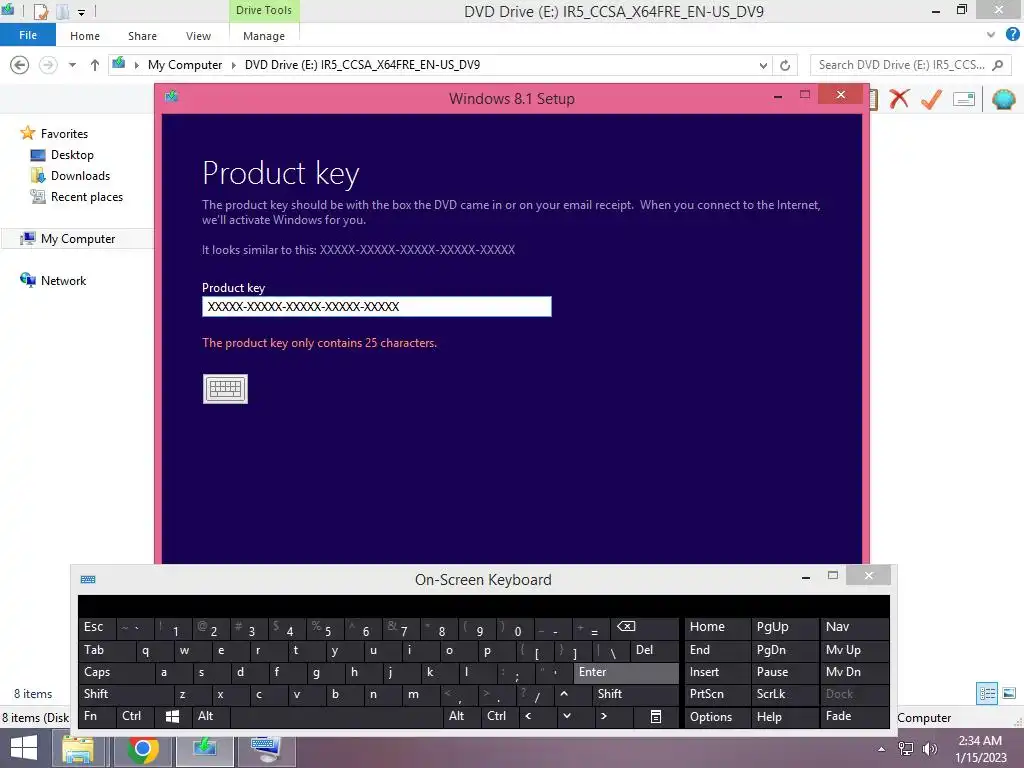Click the down arrow key on keyboard
This screenshot has height=768, width=1024.
pos(575,716)
